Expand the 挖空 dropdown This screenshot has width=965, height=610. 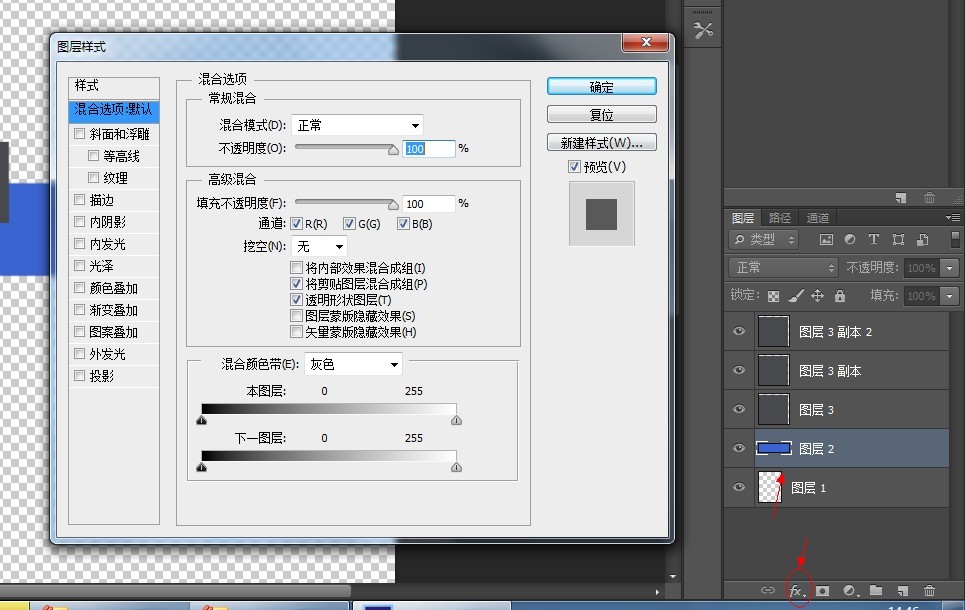319,246
